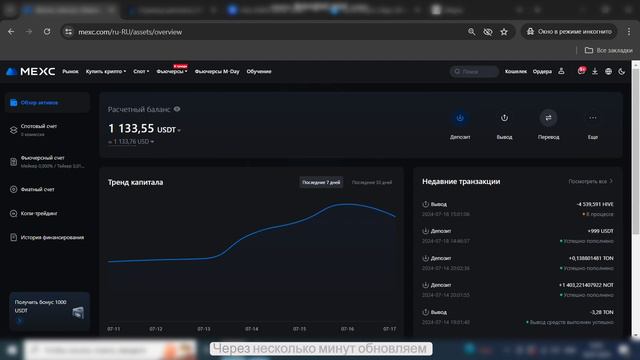Open notifications bell with red badge
Image resolution: width=640 pixels, height=360 pixels.
tap(581, 71)
